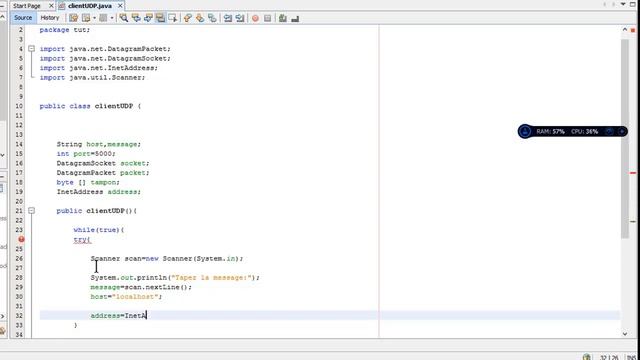Toggle Highlight Search in editor toolbar

point(160,18)
